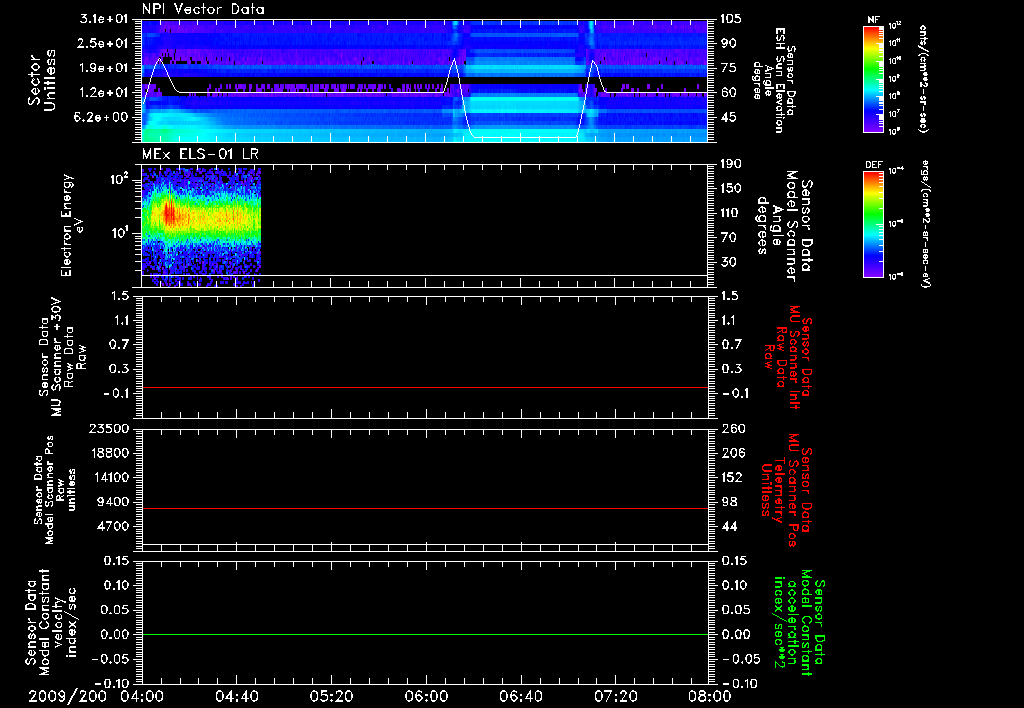The width and height of the screenshot is (1024, 708).
Task: Click the 150 degrees scanner angle tick
Action: [x=731, y=188]
